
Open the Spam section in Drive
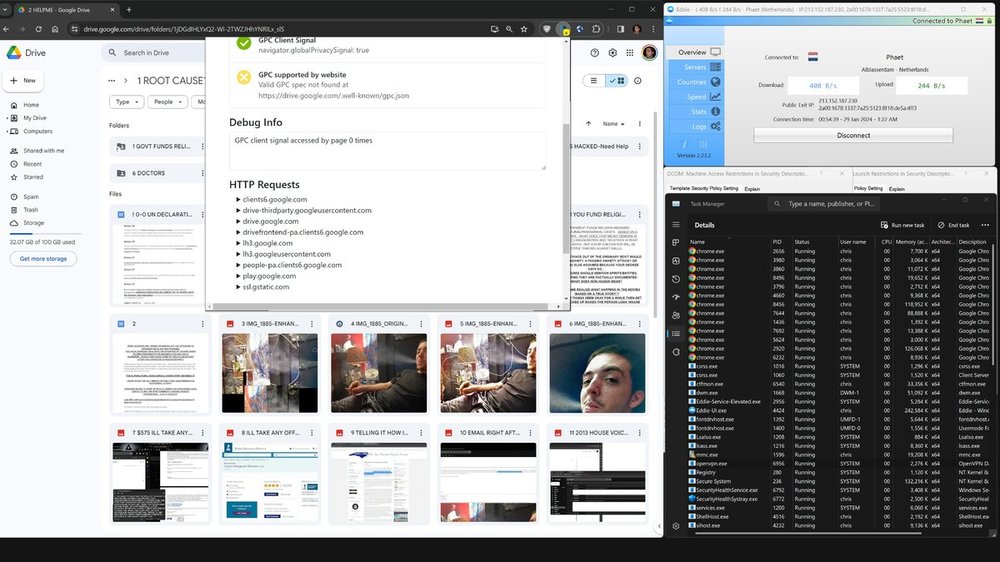pos(31,196)
